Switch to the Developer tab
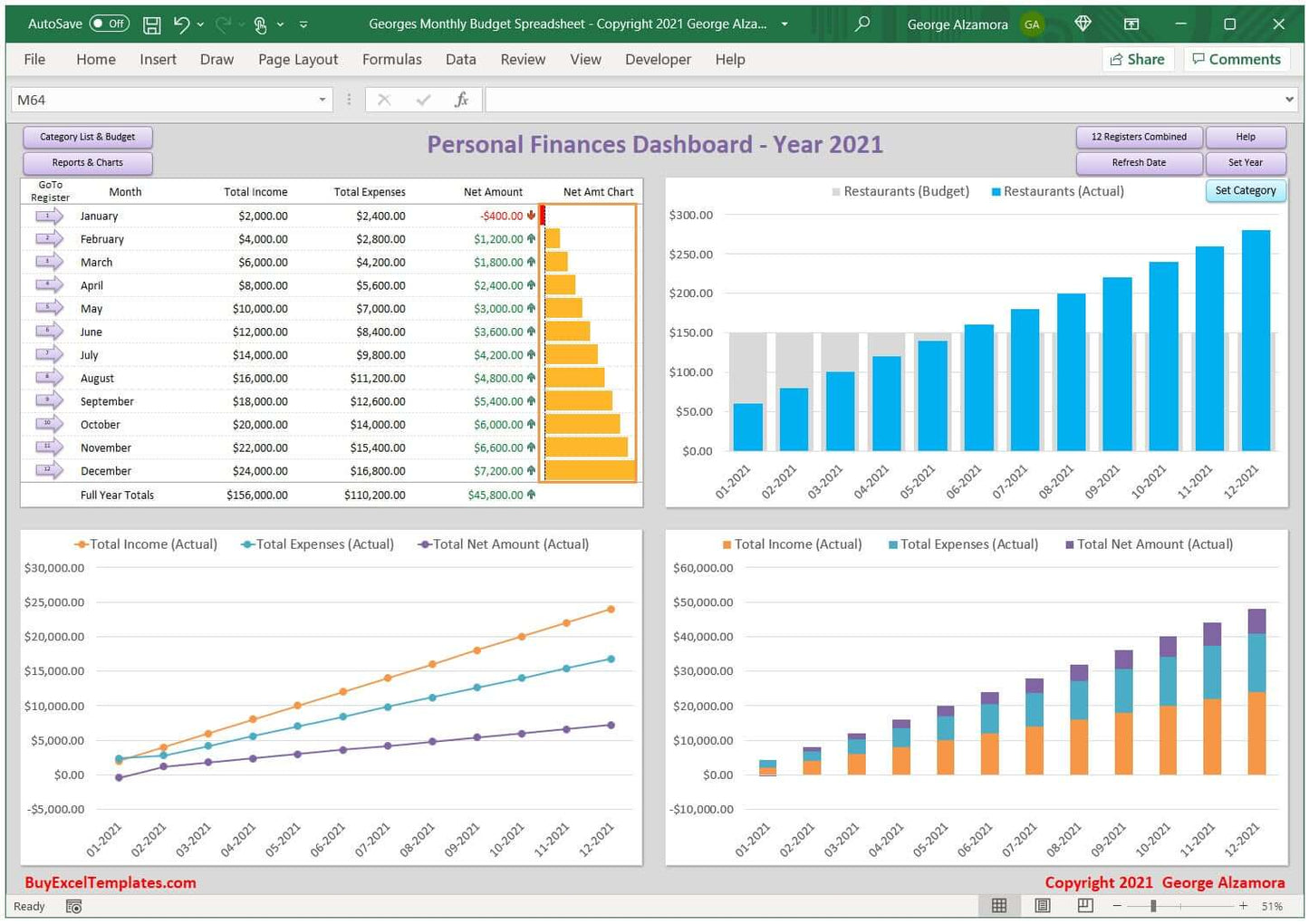This screenshot has height=924, width=1309. point(658,60)
